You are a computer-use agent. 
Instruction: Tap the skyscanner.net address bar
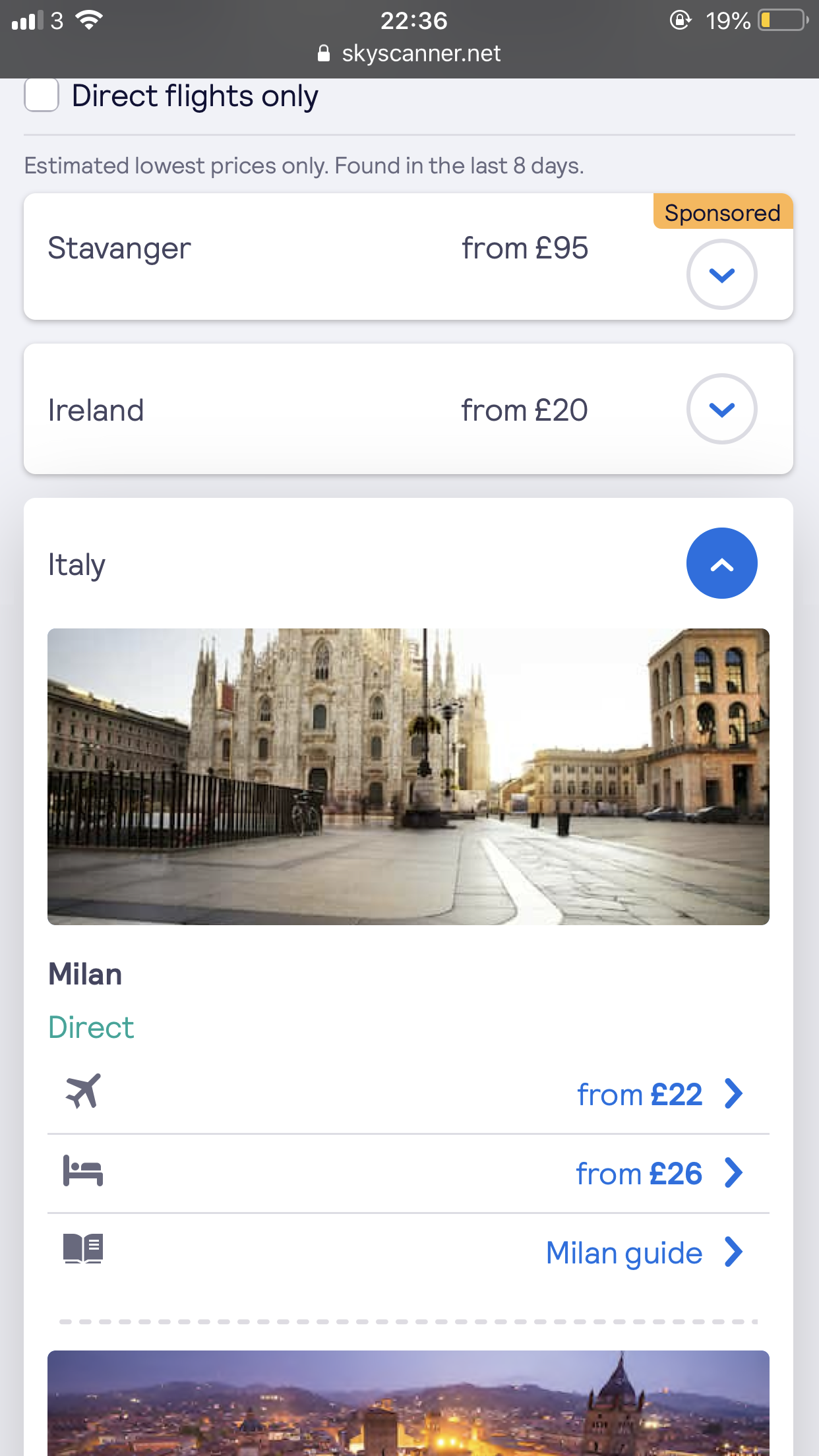click(x=421, y=53)
